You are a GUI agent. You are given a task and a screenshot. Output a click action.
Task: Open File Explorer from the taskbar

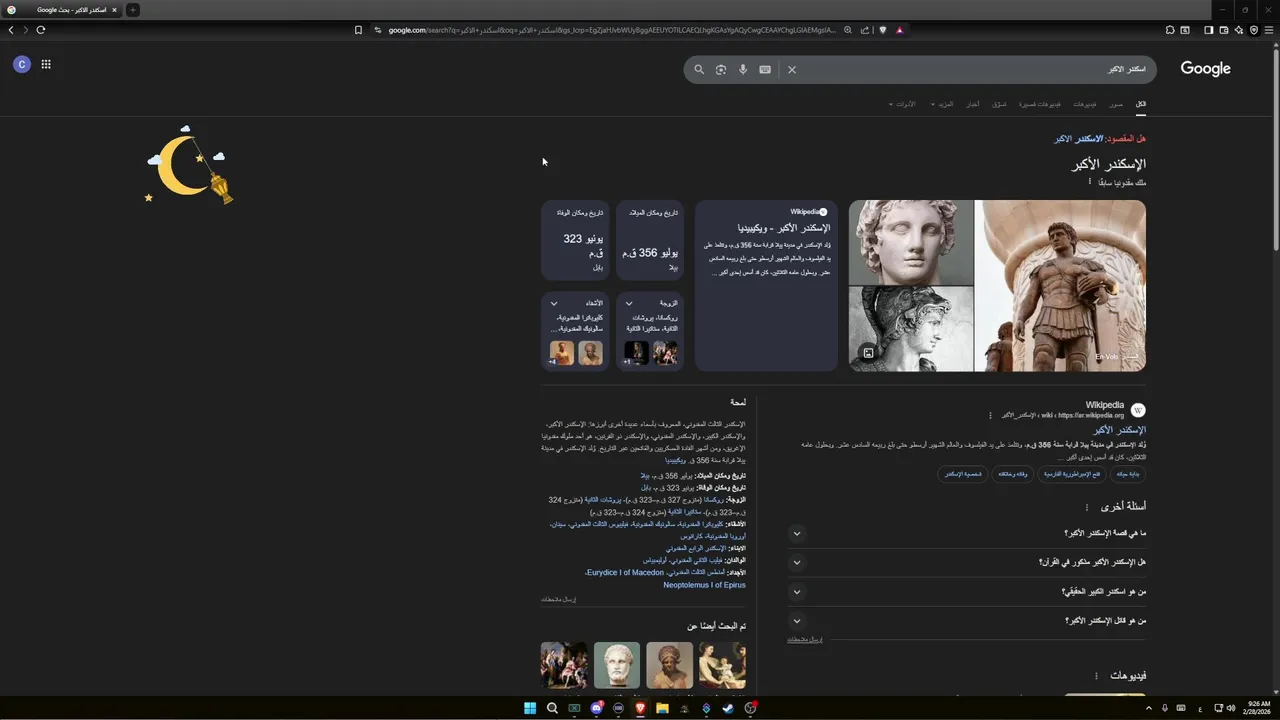(662, 708)
